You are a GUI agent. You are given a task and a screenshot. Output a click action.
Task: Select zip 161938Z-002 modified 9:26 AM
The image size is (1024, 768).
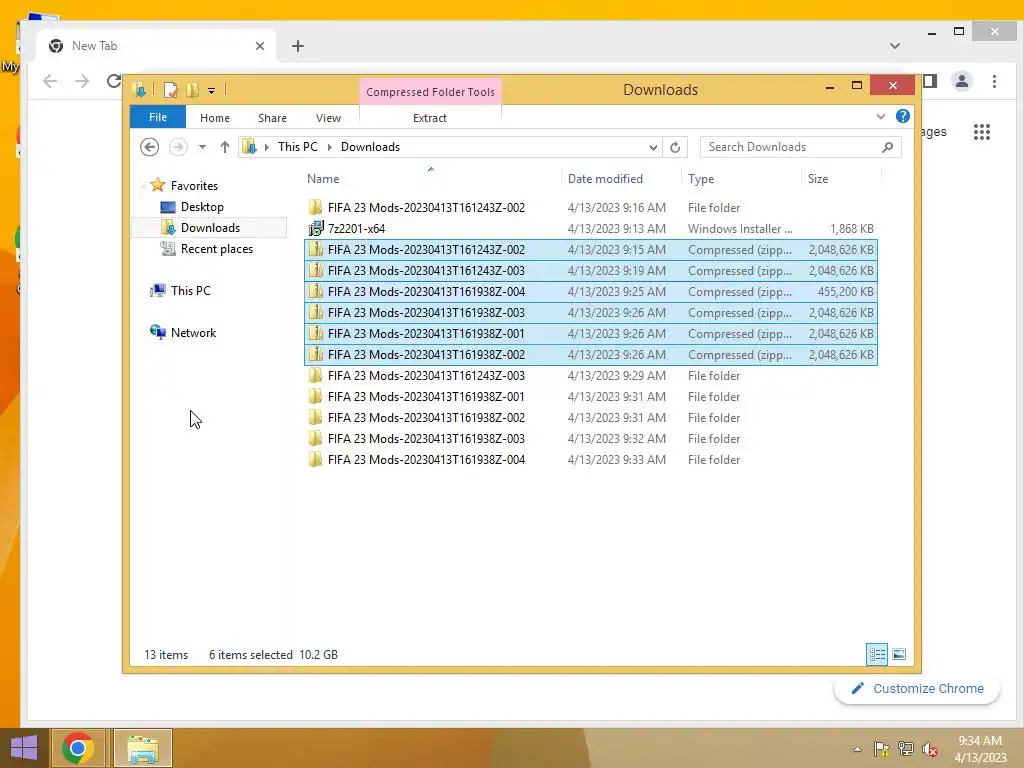pyautogui.click(x=590, y=355)
